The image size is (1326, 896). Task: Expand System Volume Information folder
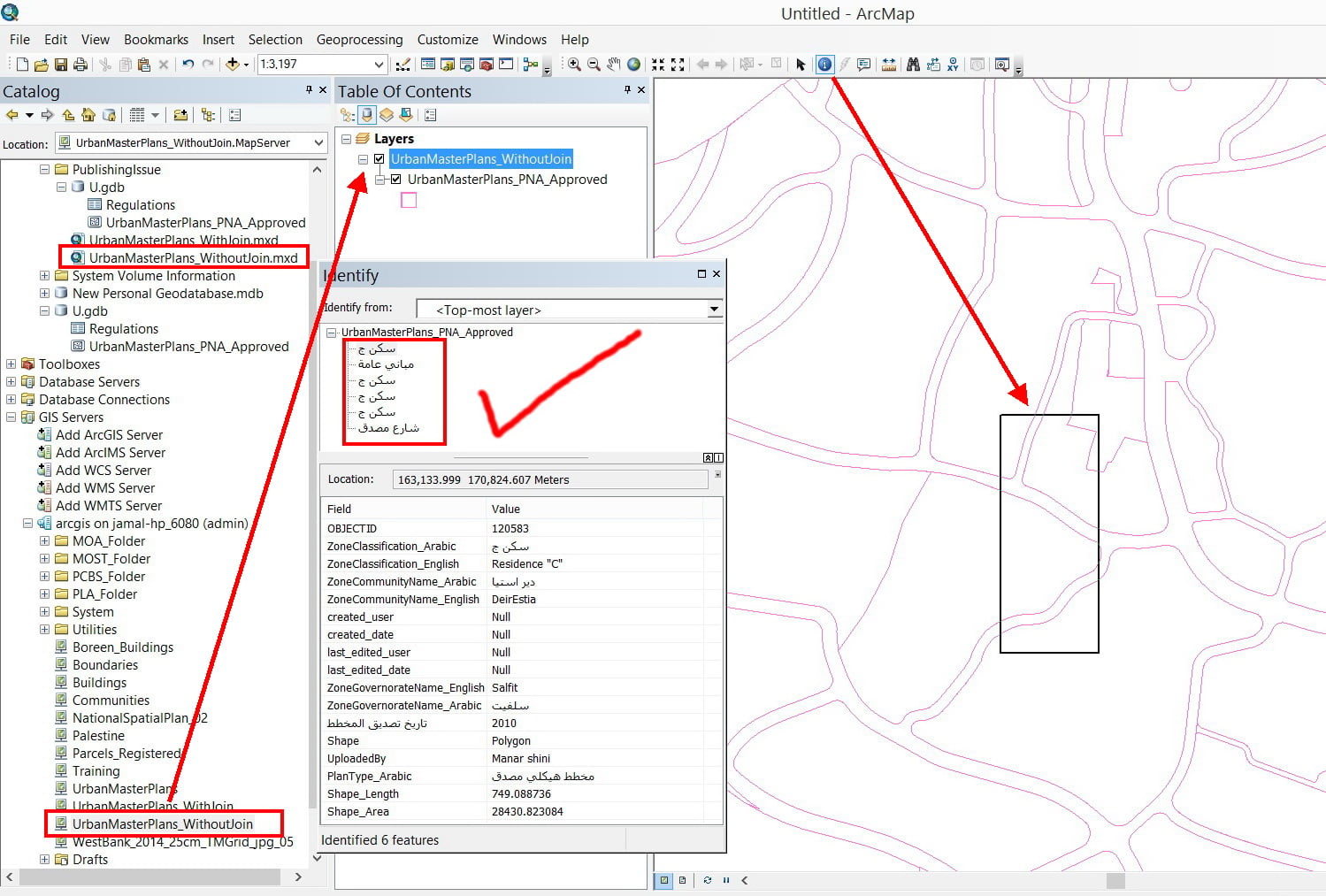44,275
